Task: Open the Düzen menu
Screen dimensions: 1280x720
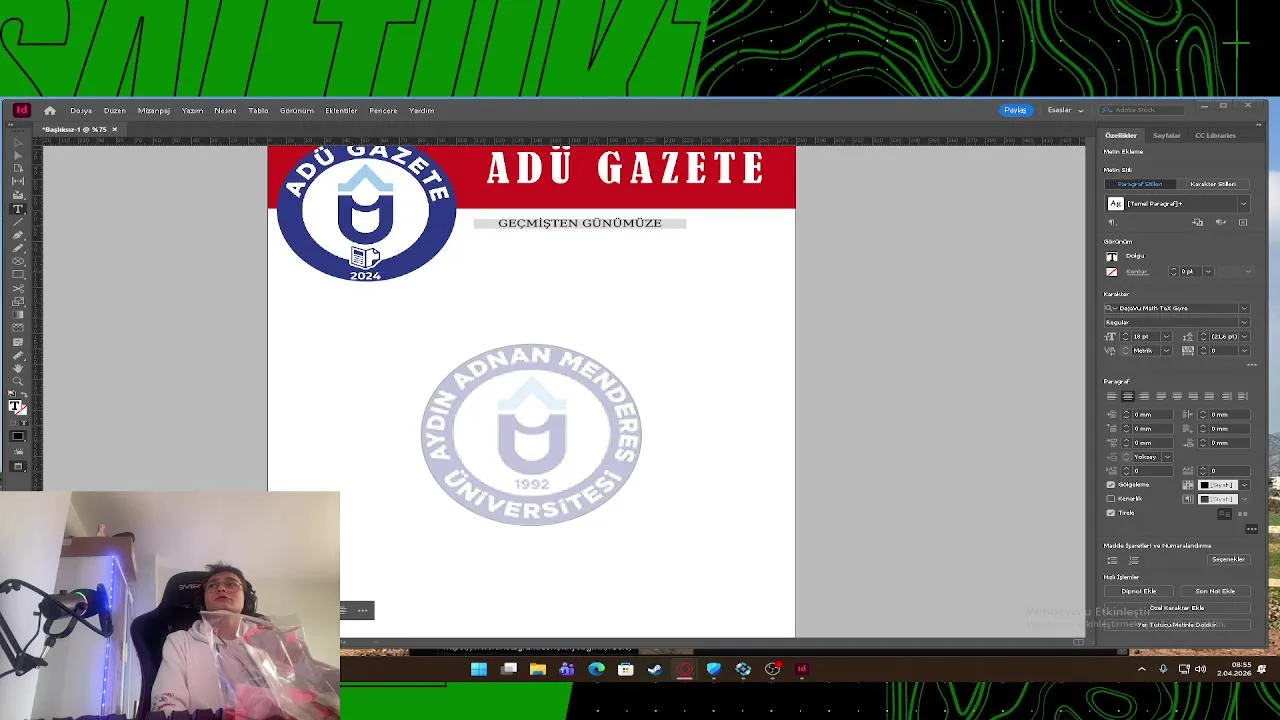Action: coord(115,110)
